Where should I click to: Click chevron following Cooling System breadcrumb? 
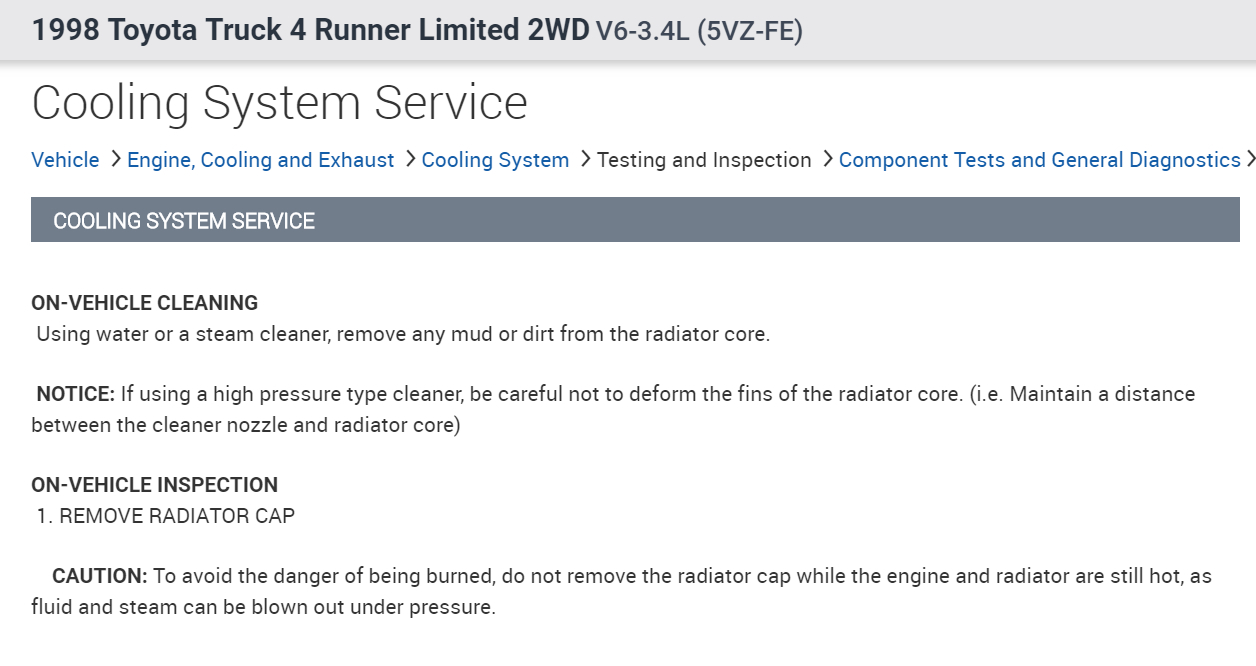coord(585,160)
